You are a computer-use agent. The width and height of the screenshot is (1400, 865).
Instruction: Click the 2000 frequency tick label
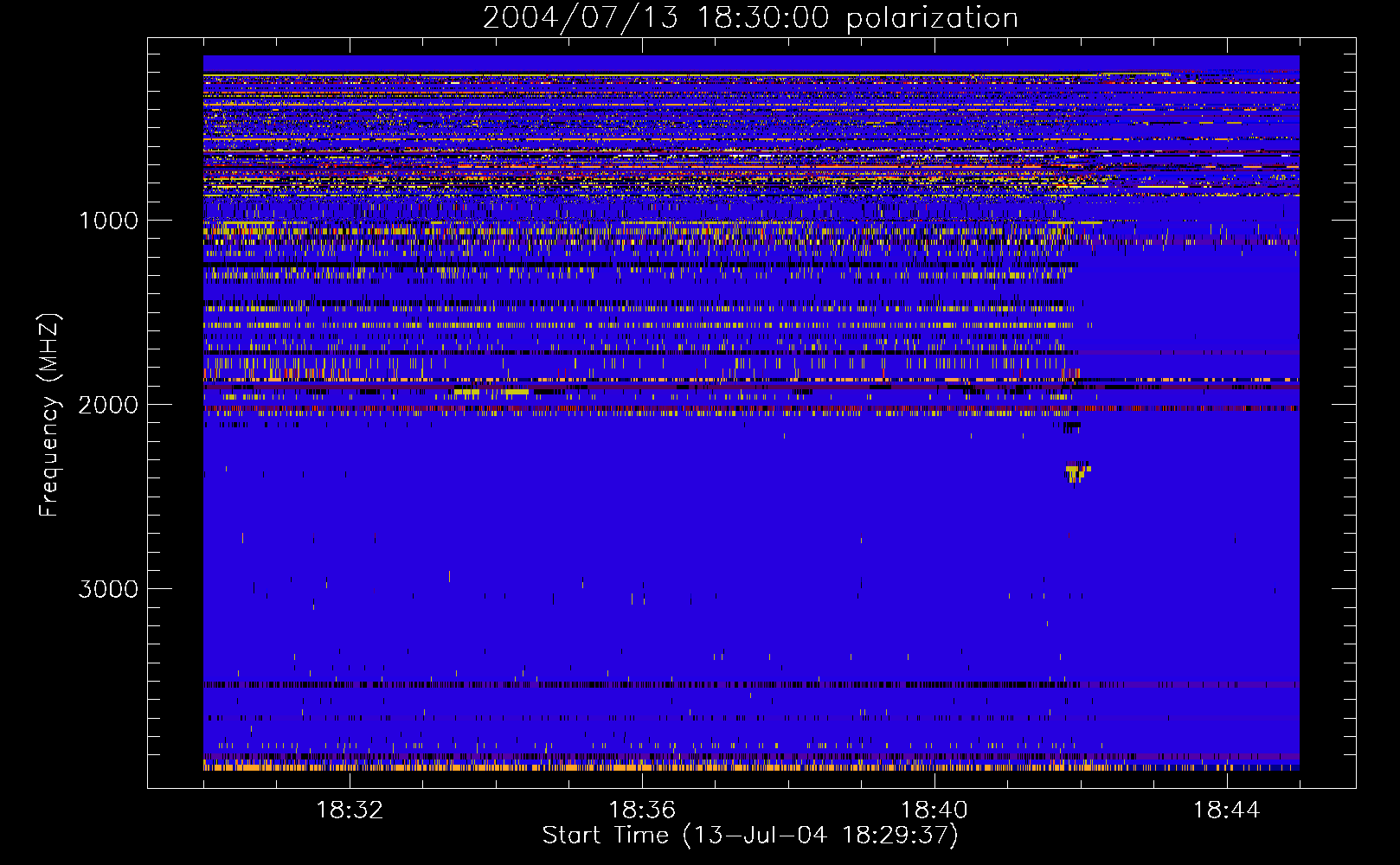(108, 405)
